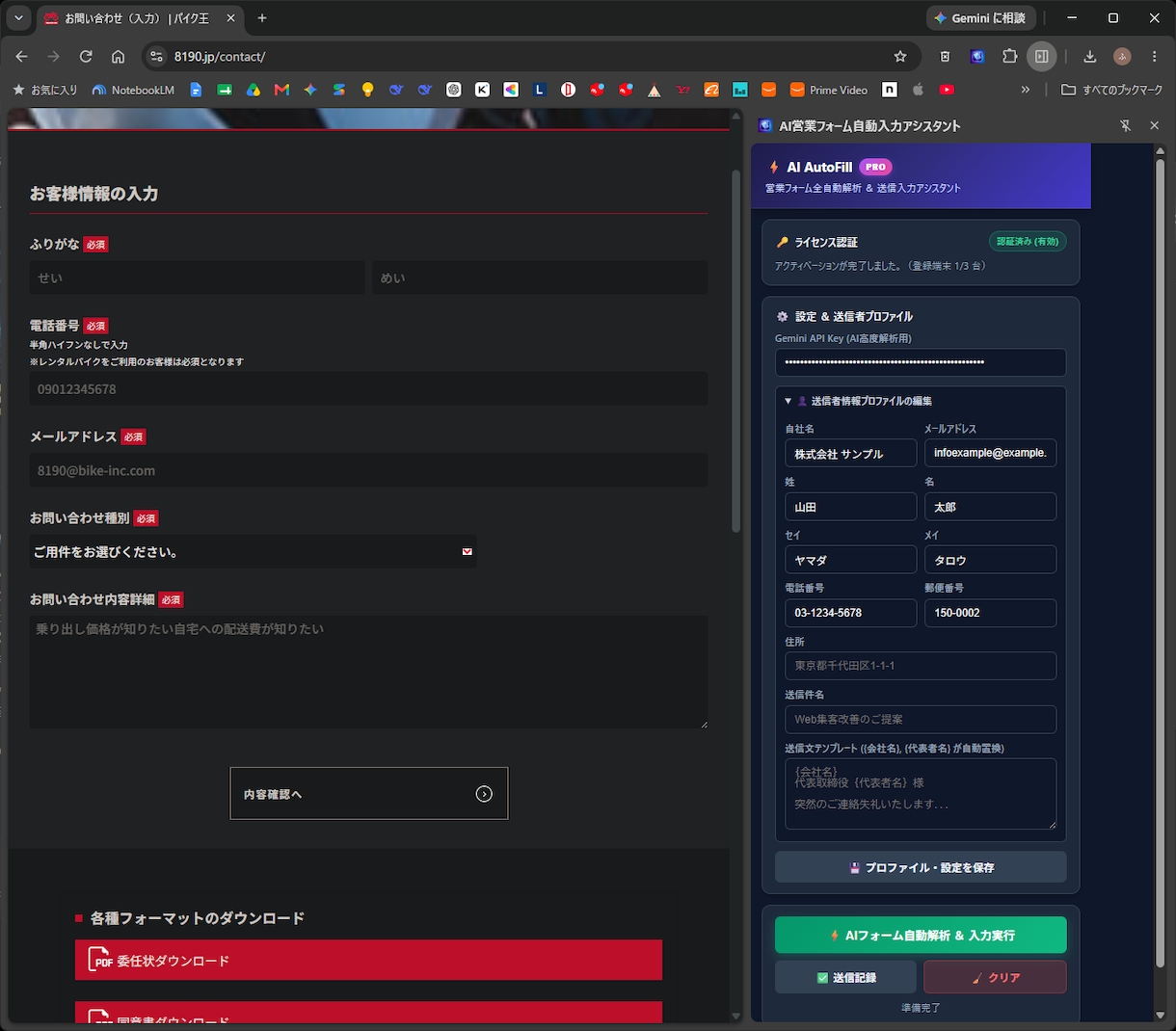Click the 送信文テンプレート textarea

[921, 794]
